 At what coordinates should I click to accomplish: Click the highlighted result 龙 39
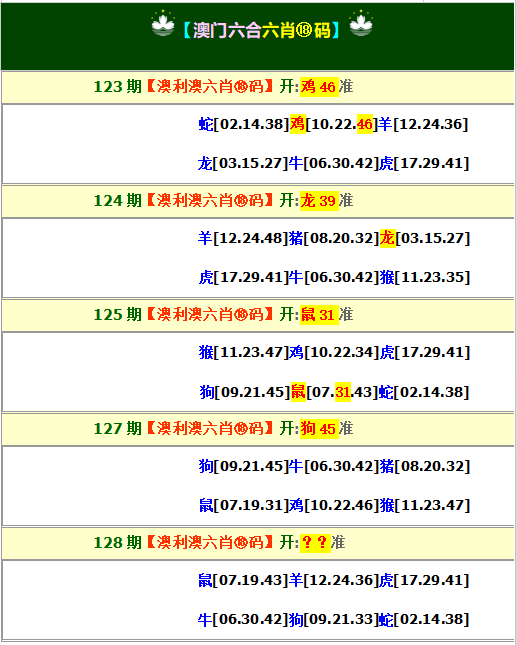tap(319, 201)
